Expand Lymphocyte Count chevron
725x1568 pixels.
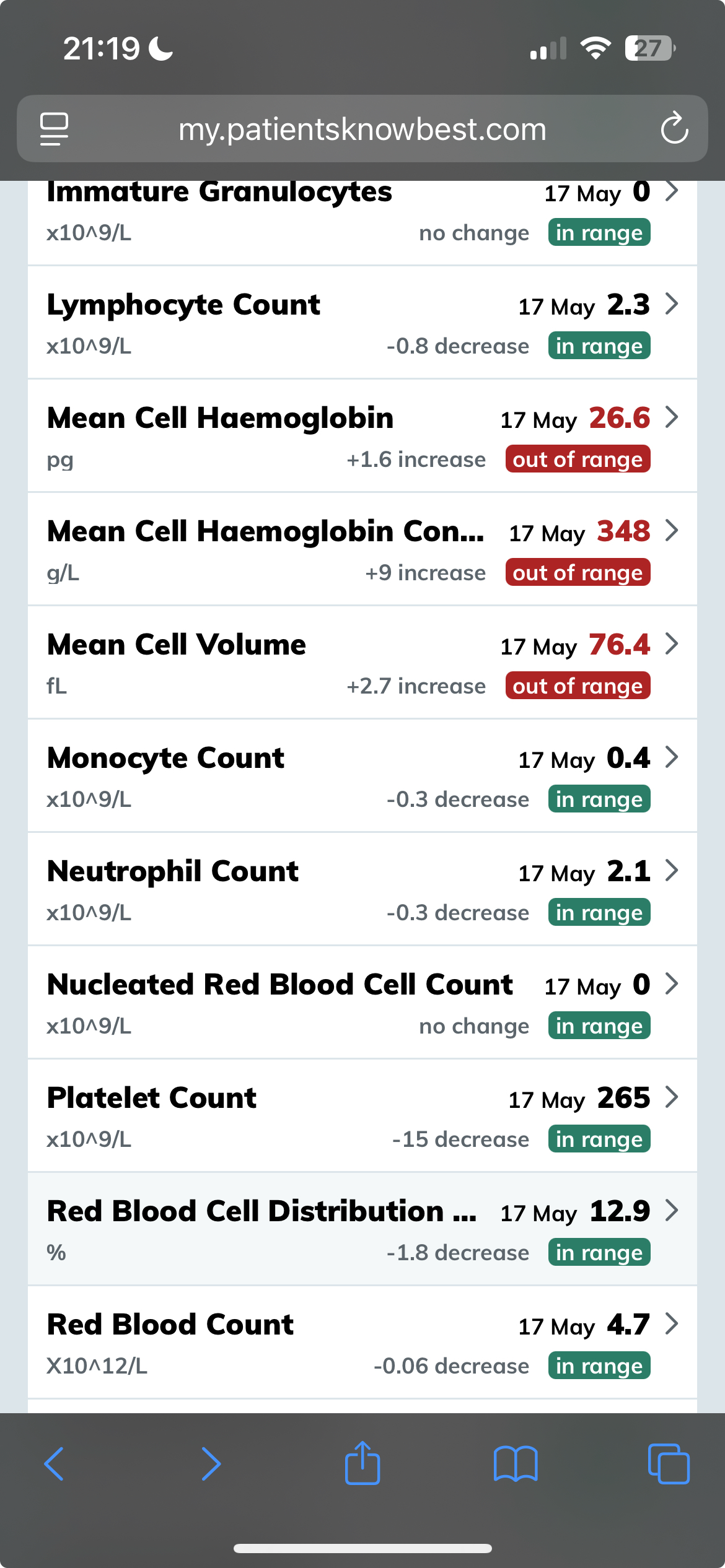[672, 304]
